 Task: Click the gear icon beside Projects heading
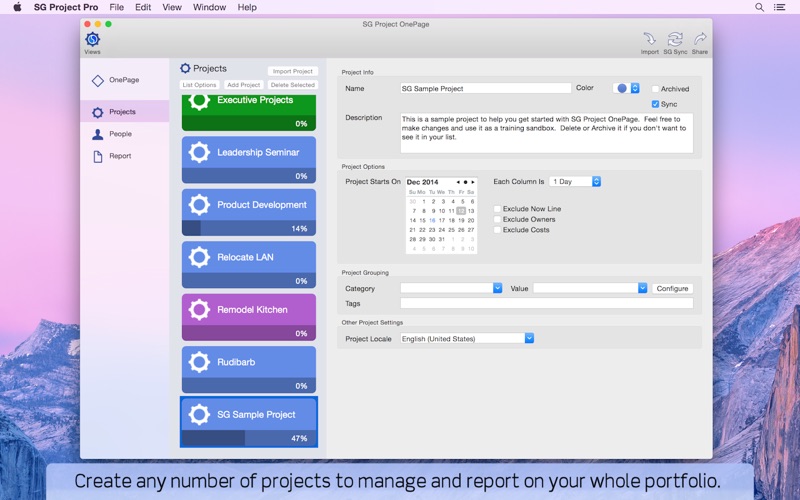pyautogui.click(x=185, y=68)
